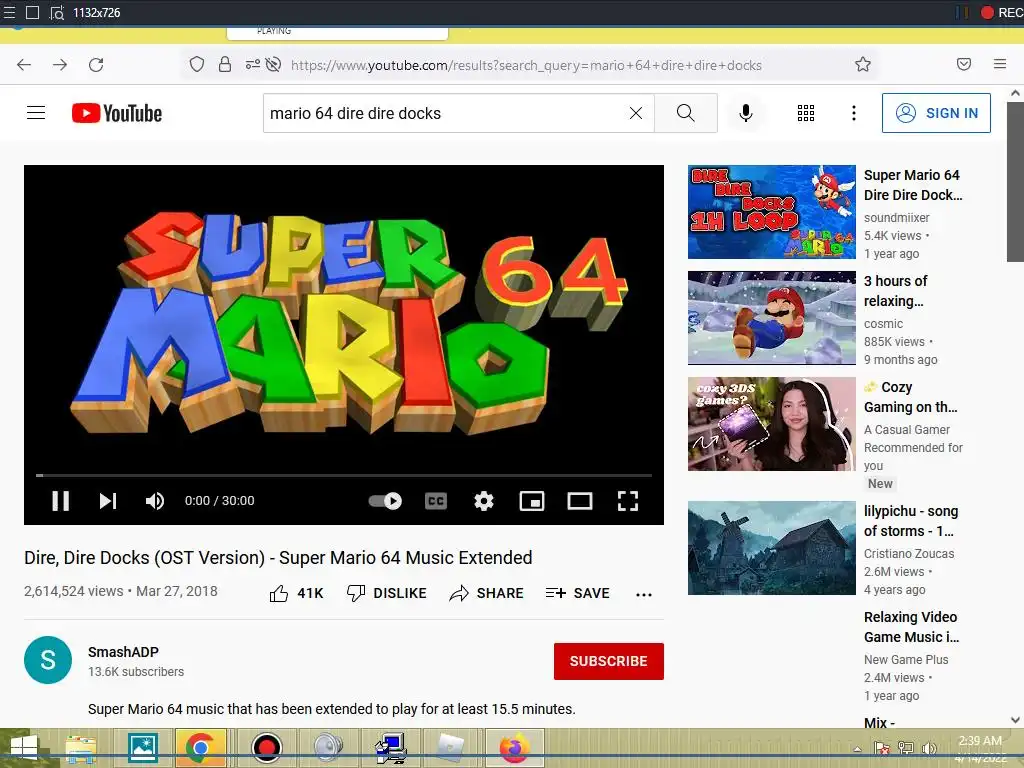Open YouTube settings three-dot menu
This screenshot has height=768, width=1024.
(854, 113)
